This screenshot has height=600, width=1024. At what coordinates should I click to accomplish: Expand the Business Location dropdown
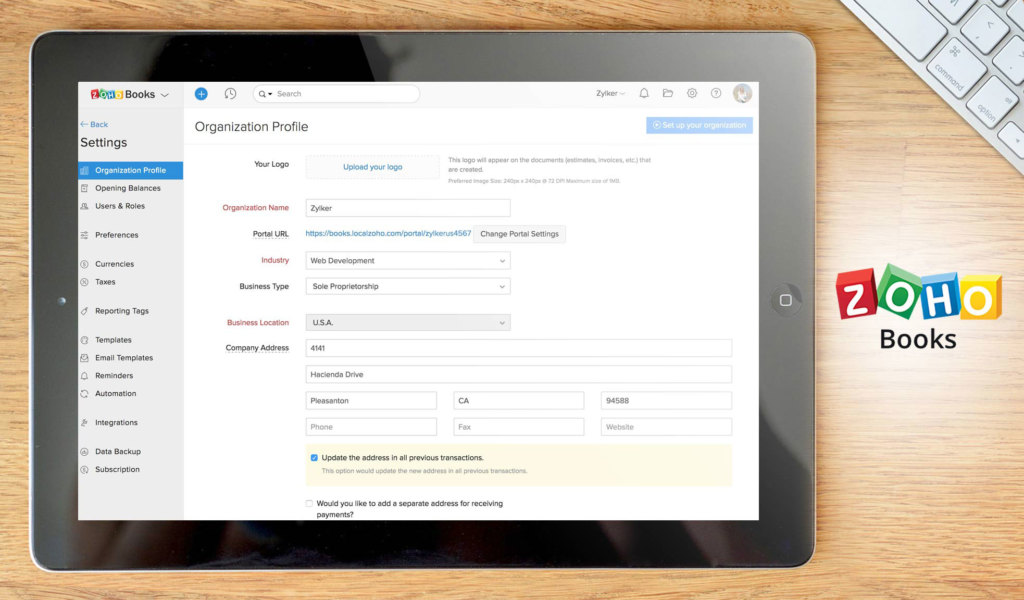tap(407, 323)
